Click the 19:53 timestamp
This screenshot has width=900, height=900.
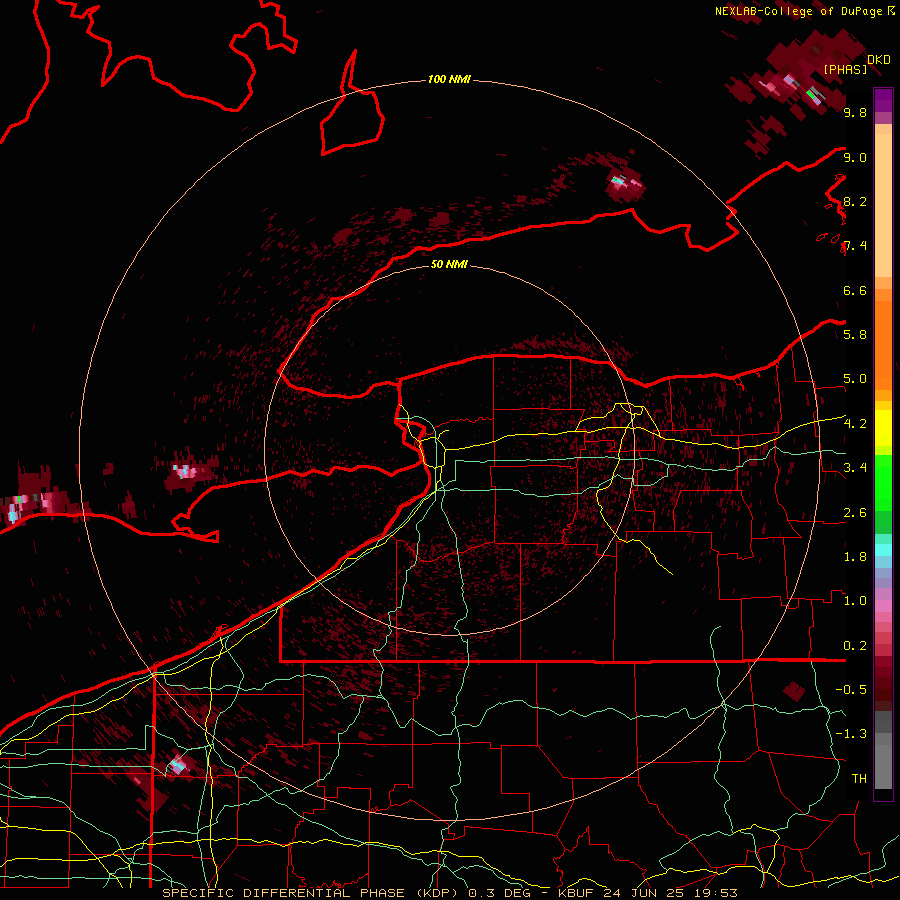(x=715, y=893)
